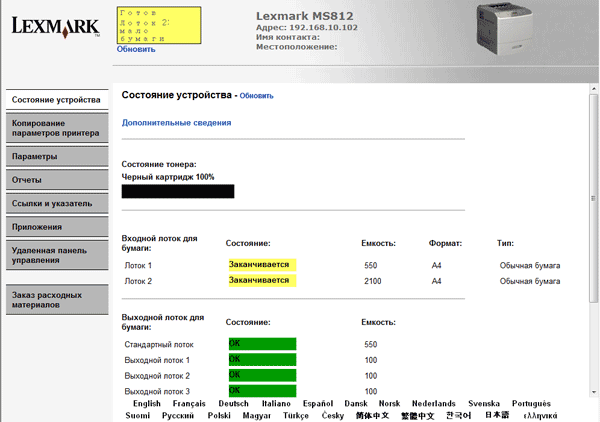This screenshot has width=600, height=422.
Task: Click the vertical scrollbar thumb
Action: tap(593, 199)
